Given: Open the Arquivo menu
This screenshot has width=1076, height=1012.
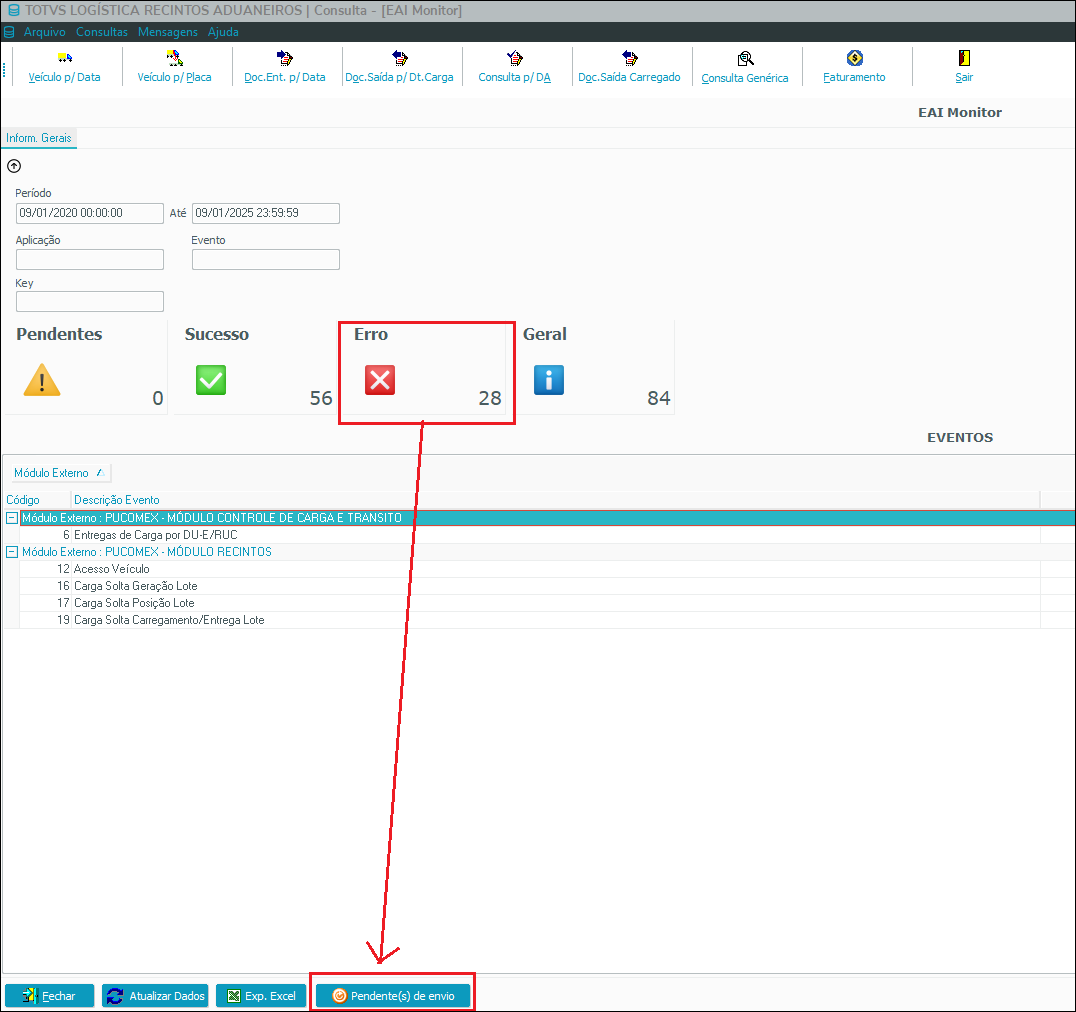Looking at the screenshot, I should (45, 32).
